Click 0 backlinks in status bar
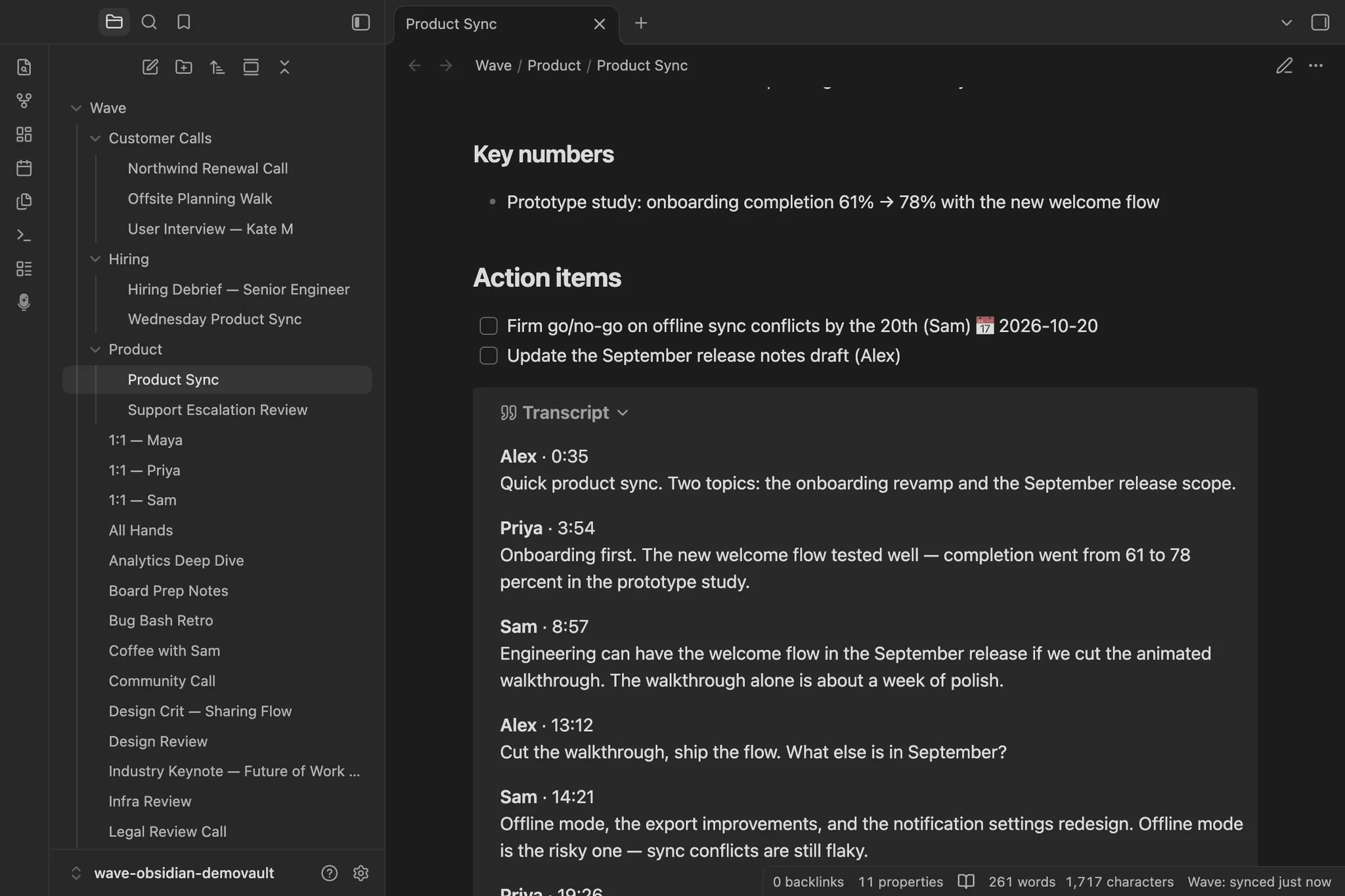 (x=808, y=882)
